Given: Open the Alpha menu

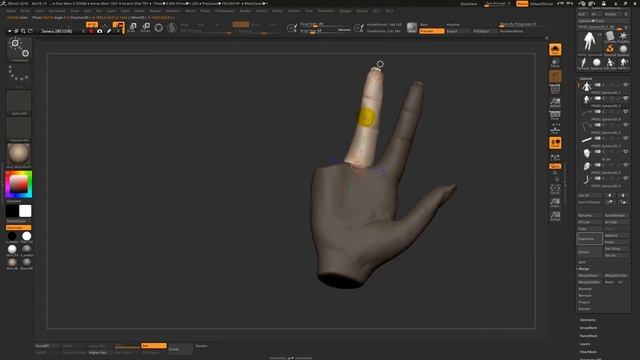Looking at the screenshot, I should [11, 11].
